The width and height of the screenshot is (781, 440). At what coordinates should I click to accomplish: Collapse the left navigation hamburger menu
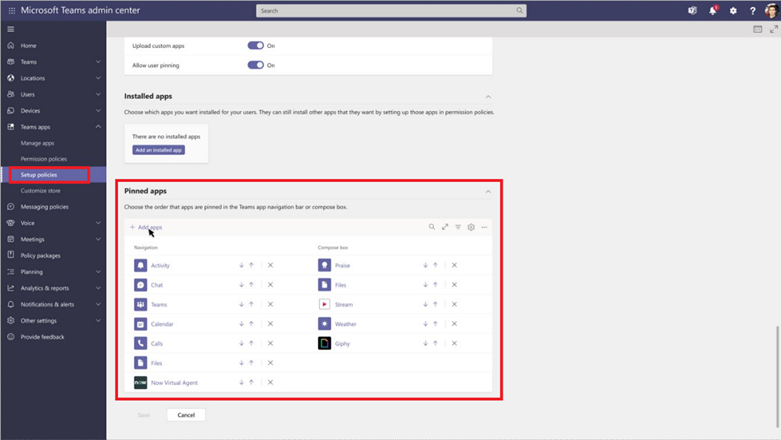(x=10, y=29)
